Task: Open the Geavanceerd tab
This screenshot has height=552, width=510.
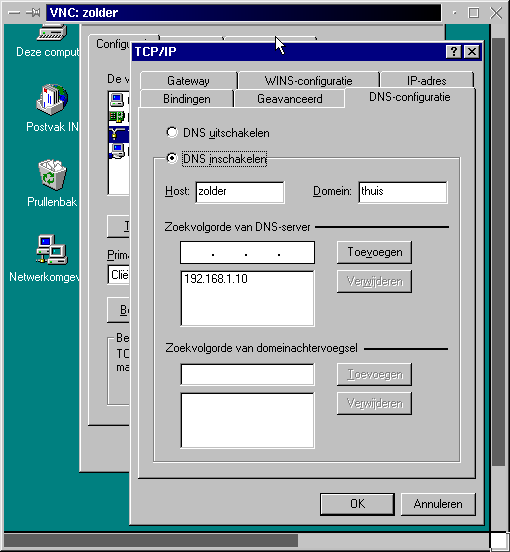Action: [289, 99]
